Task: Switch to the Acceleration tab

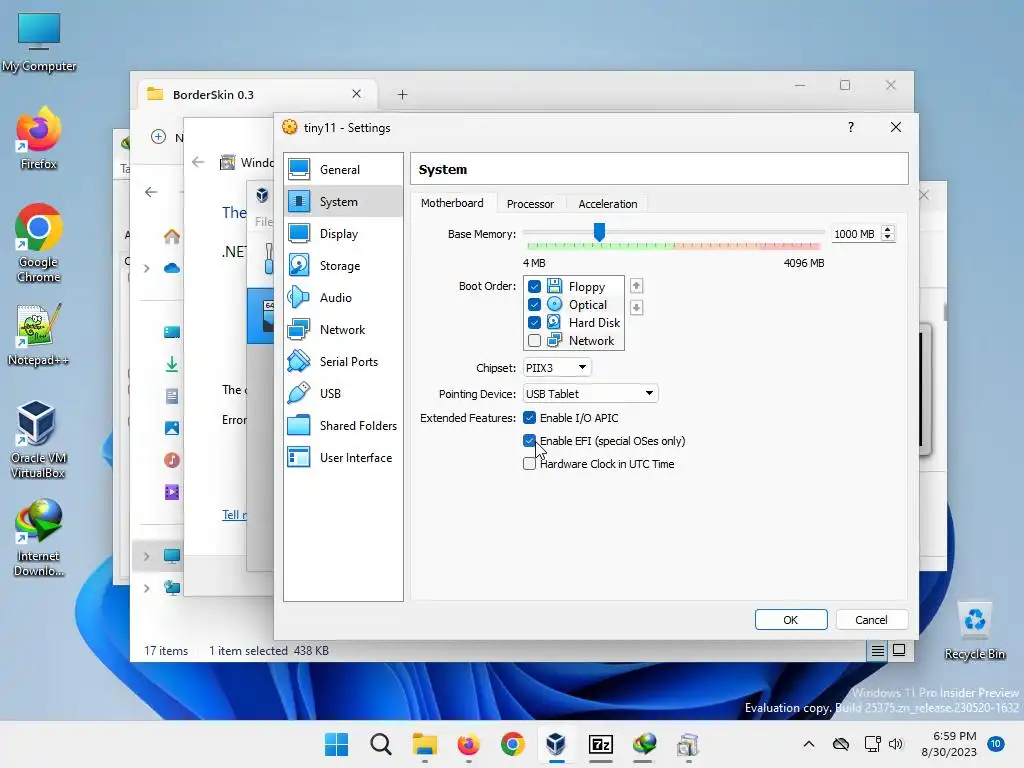Action: click(607, 204)
